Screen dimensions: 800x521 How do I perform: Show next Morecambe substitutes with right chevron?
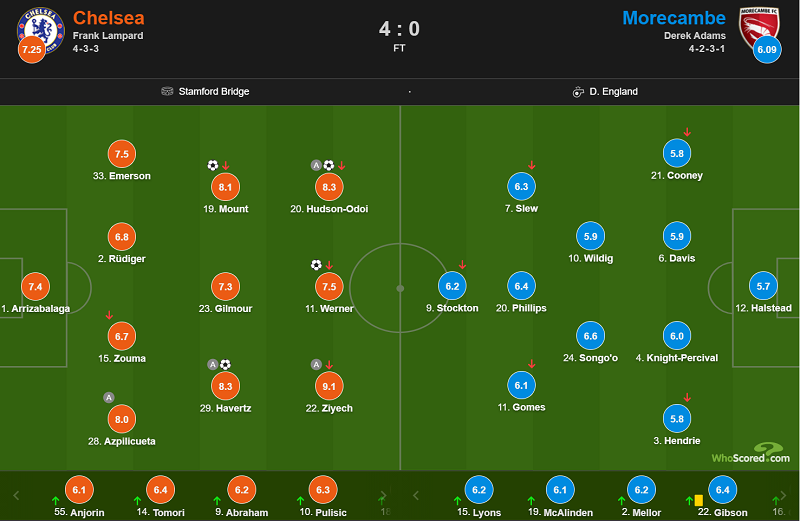coord(783,495)
